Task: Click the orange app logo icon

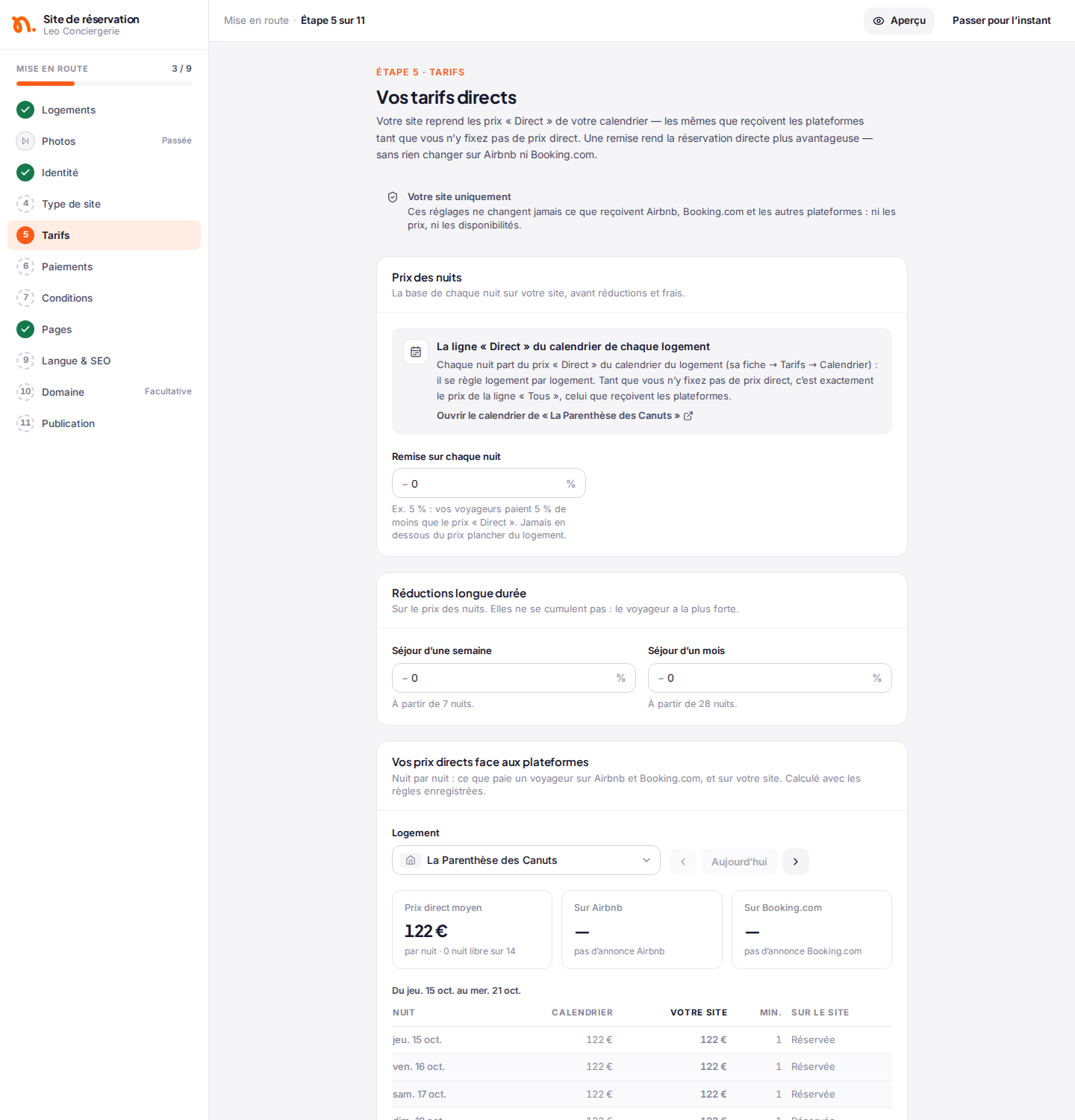Action: click(x=24, y=25)
